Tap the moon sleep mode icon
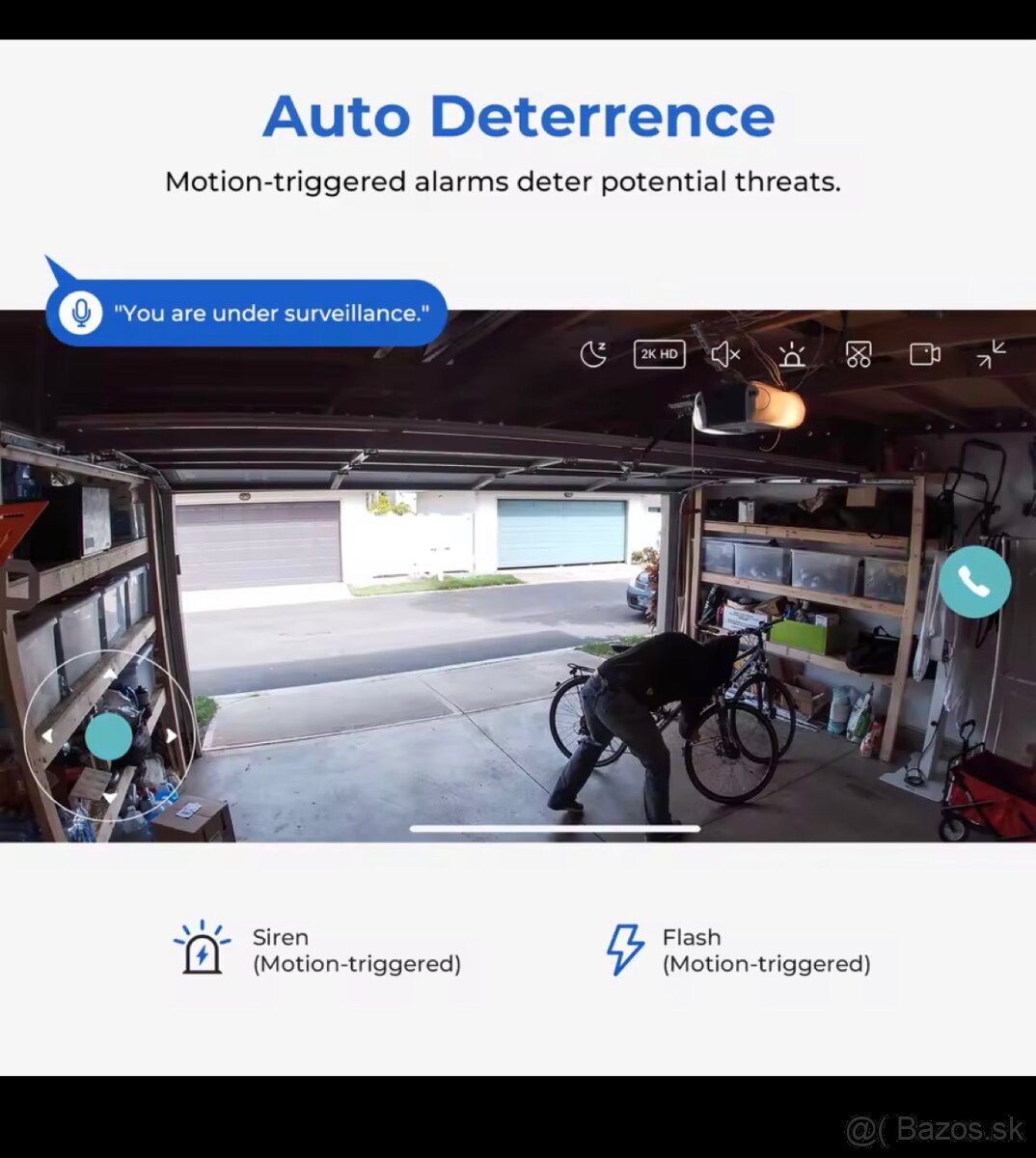Image resolution: width=1036 pixels, height=1158 pixels. coord(593,355)
